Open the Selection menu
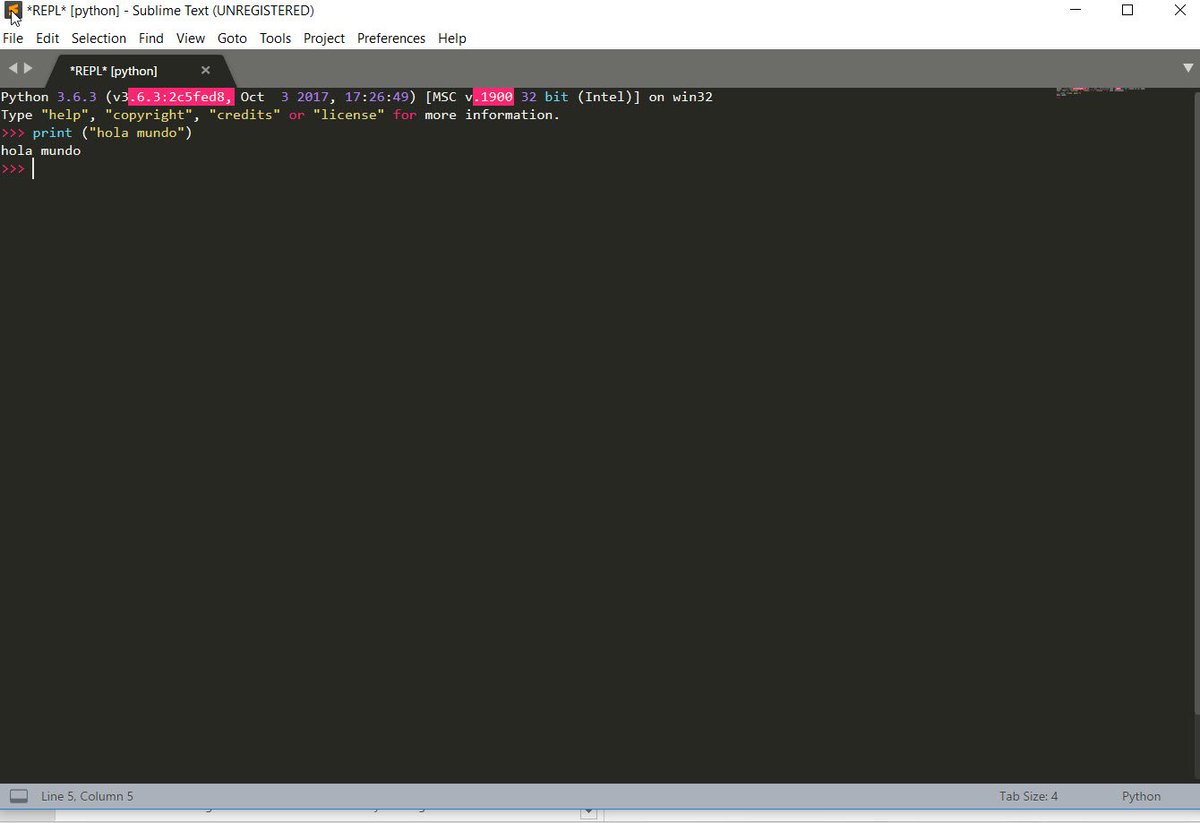Image resolution: width=1200 pixels, height=823 pixels. pyautogui.click(x=99, y=38)
